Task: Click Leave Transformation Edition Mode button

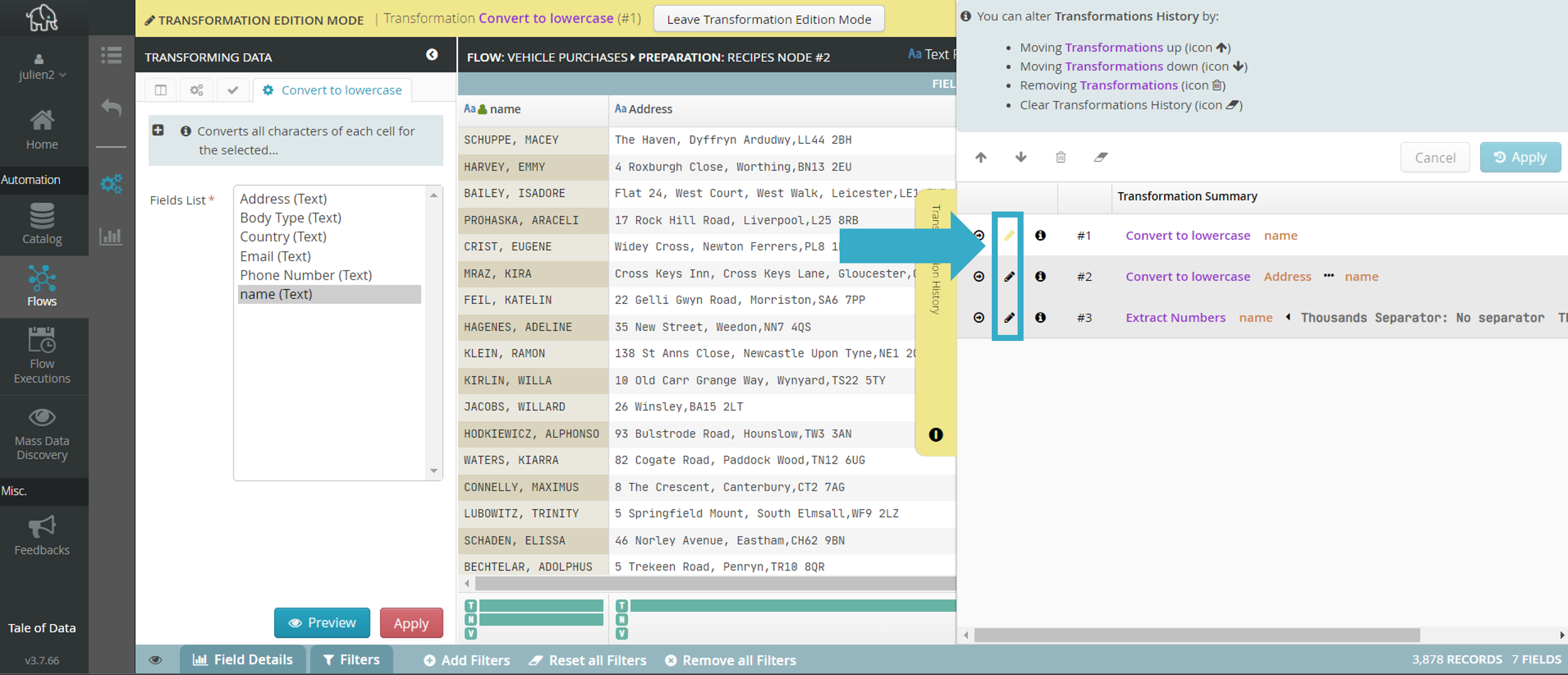Action: point(769,19)
